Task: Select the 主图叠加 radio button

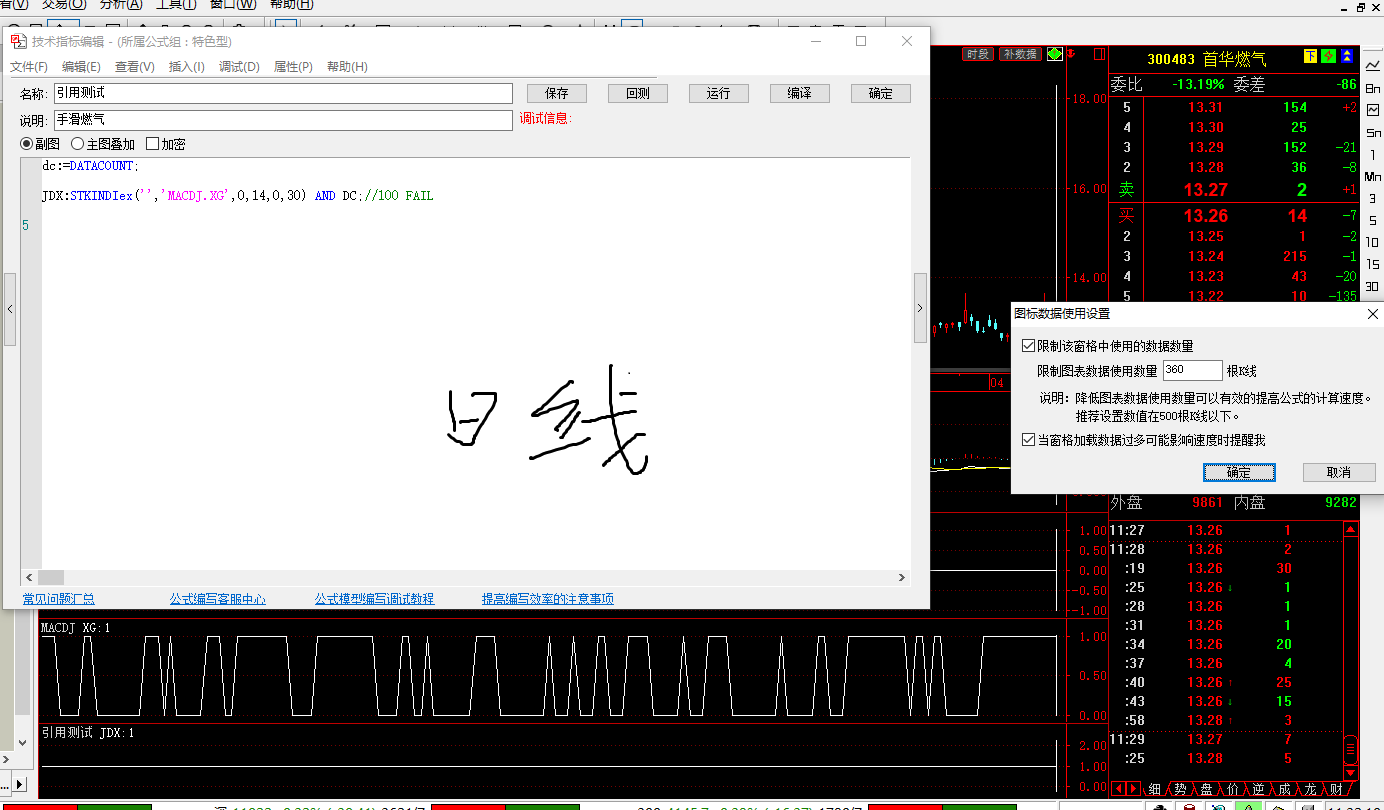Action: click(78, 144)
